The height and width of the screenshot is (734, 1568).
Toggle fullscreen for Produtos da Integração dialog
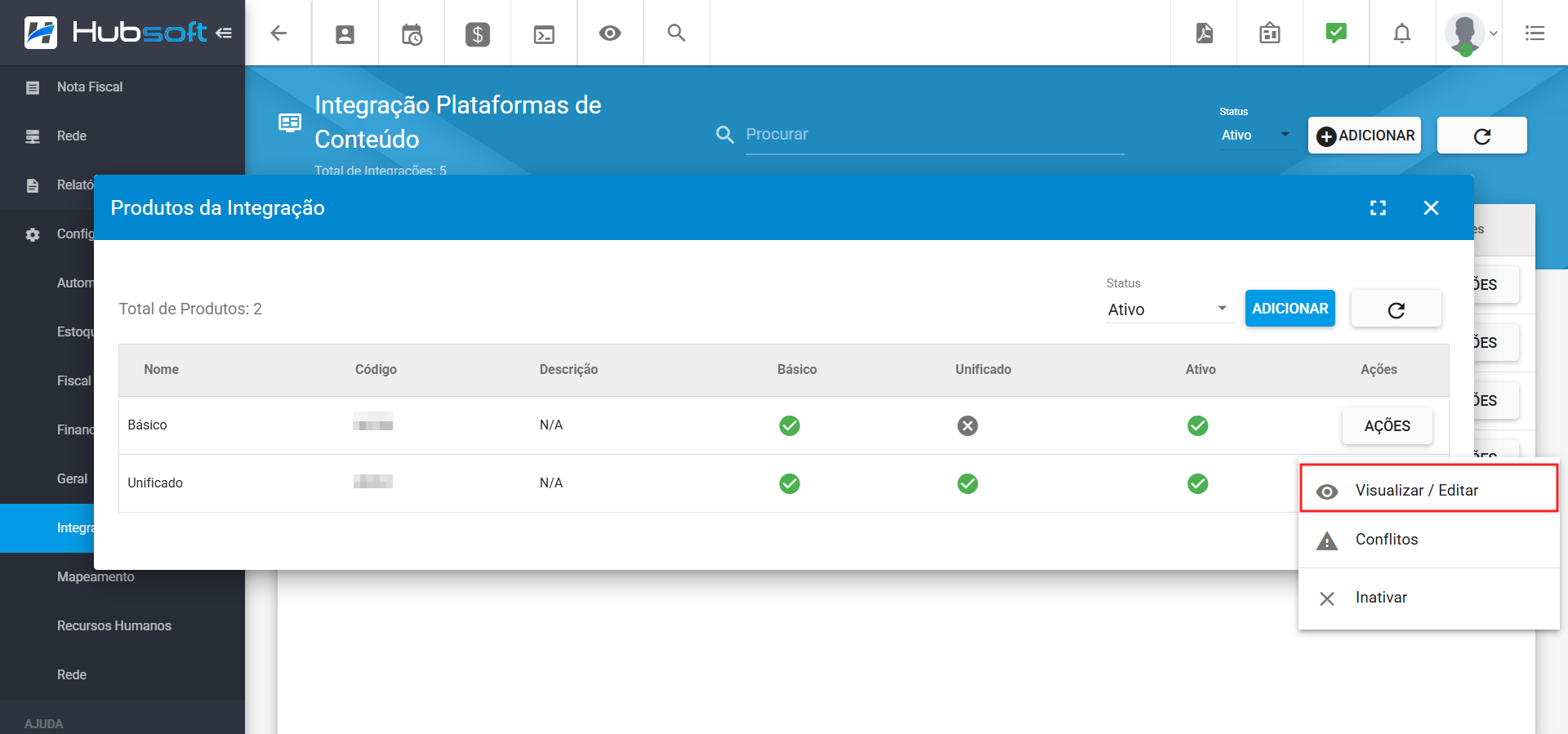(1379, 208)
